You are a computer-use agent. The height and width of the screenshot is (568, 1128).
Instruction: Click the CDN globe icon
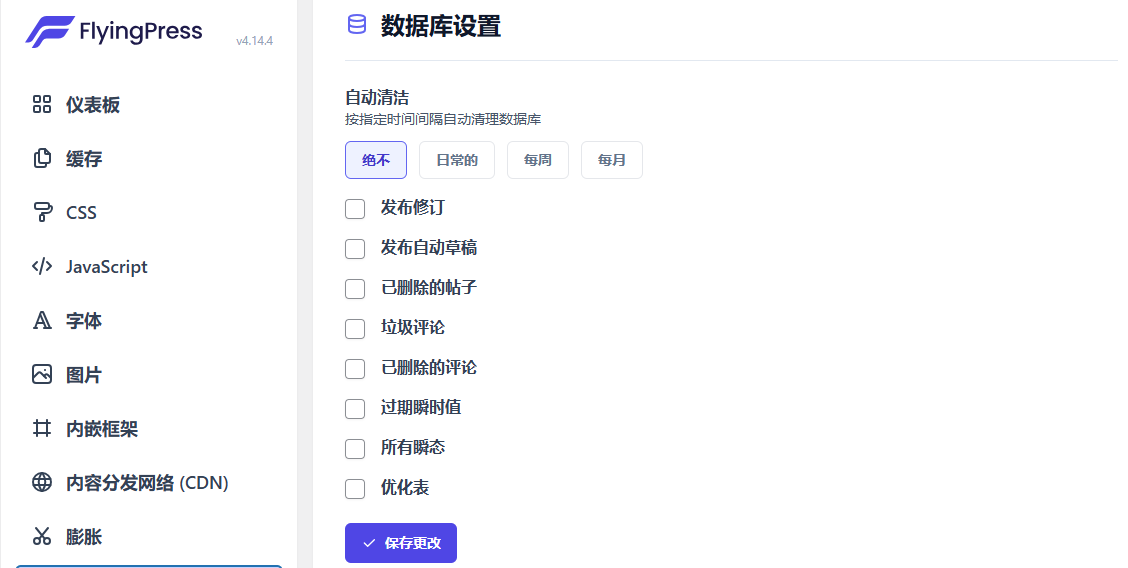click(42, 483)
